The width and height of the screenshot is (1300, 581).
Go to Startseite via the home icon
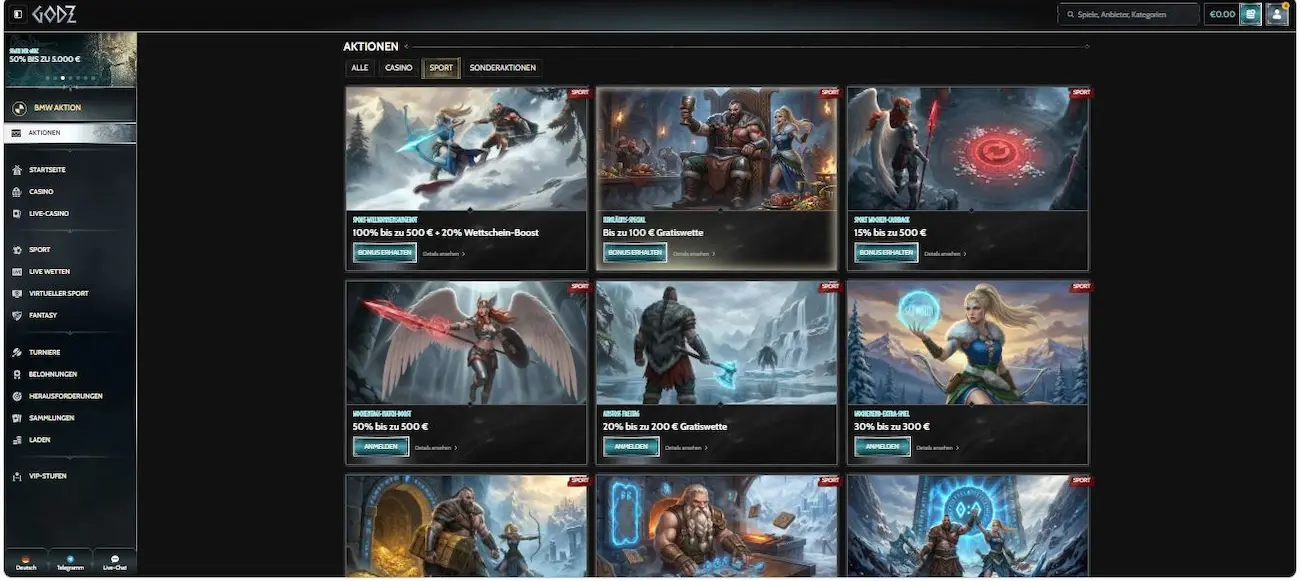click(x=17, y=170)
